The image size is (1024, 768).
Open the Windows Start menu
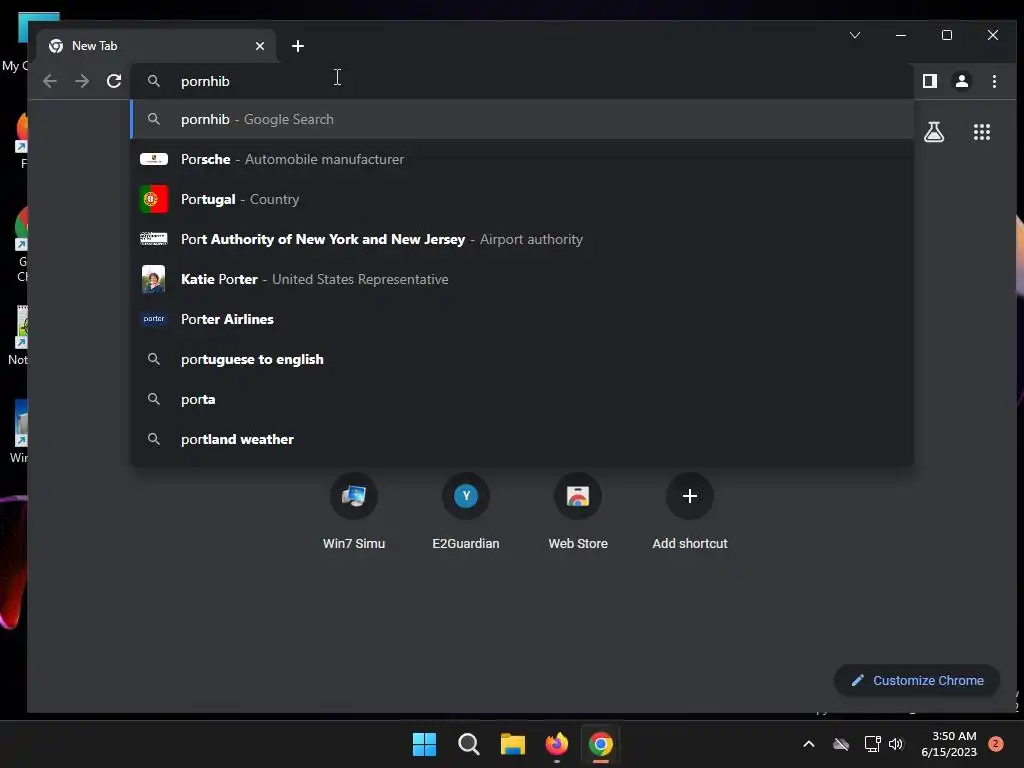pos(424,744)
